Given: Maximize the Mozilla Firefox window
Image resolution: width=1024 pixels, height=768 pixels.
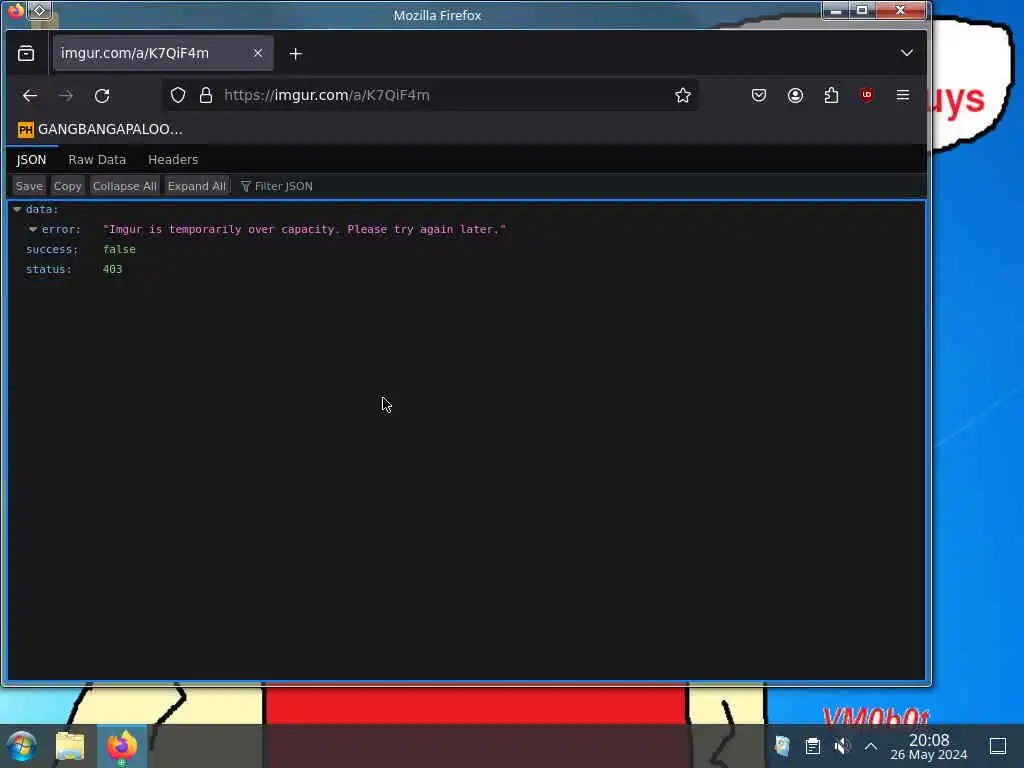Looking at the screenshot, I should (862, 10).
